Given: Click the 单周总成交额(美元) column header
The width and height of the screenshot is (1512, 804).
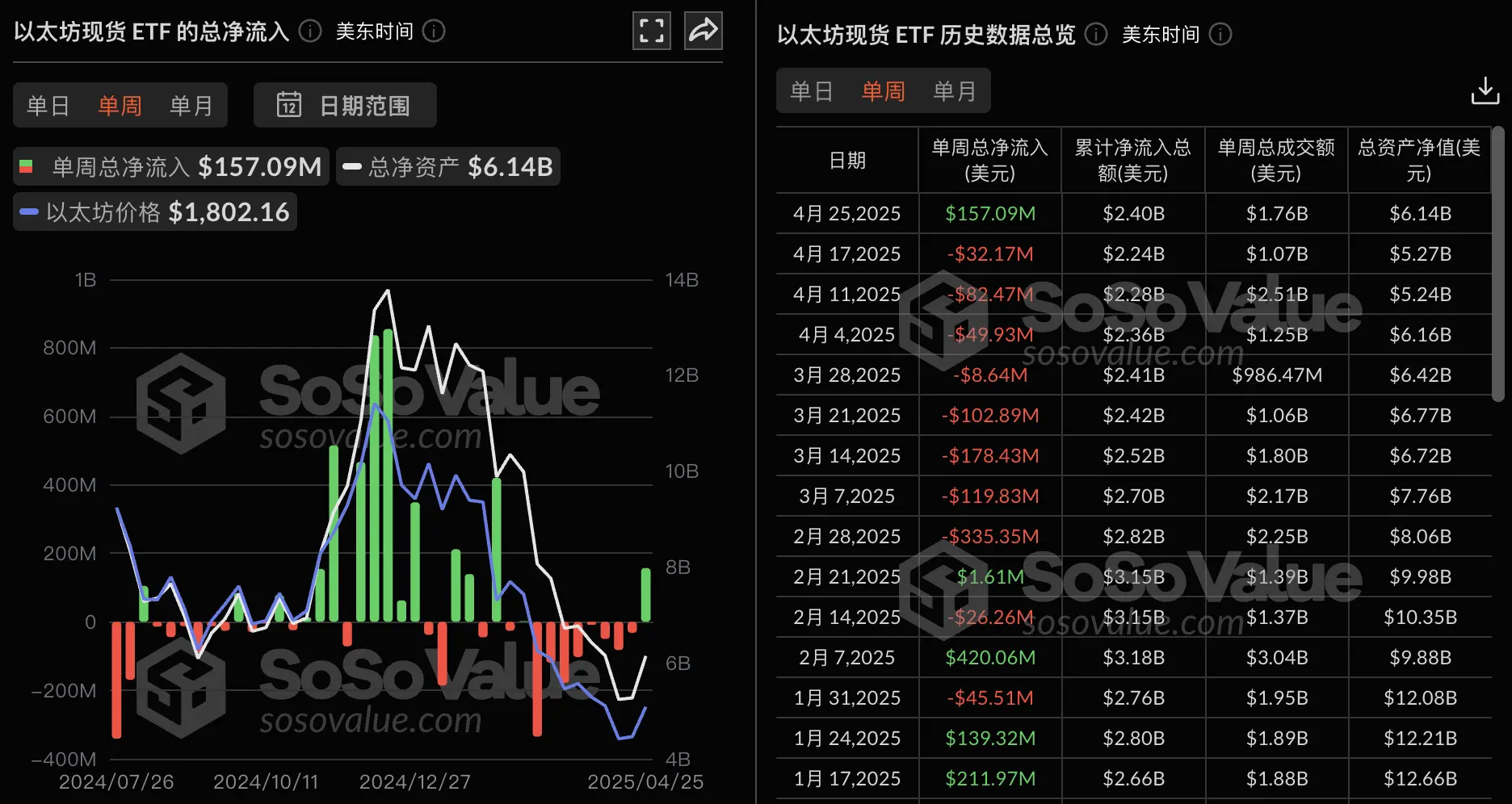Looking at the screenshot, I should pos(1276,160).
